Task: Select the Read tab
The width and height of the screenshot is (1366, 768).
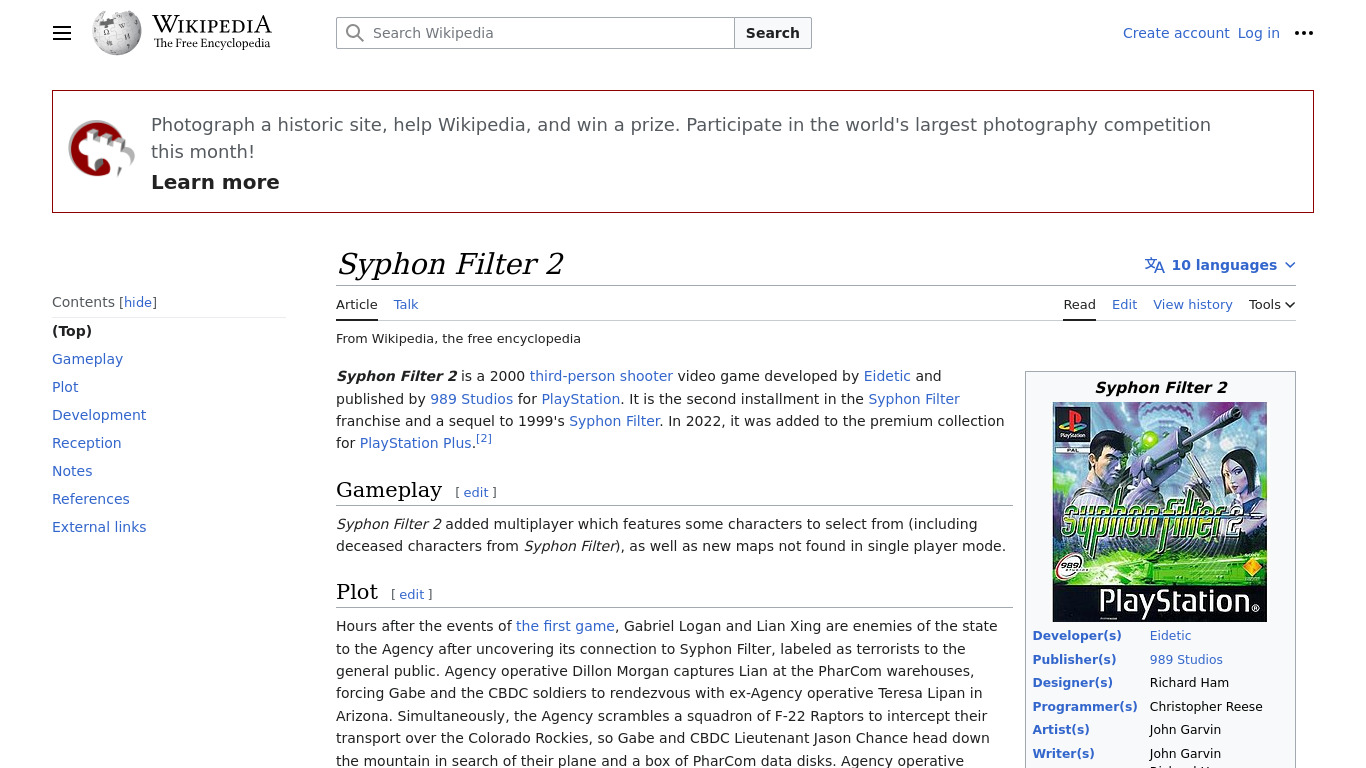Action: (x=1079, y=305)
